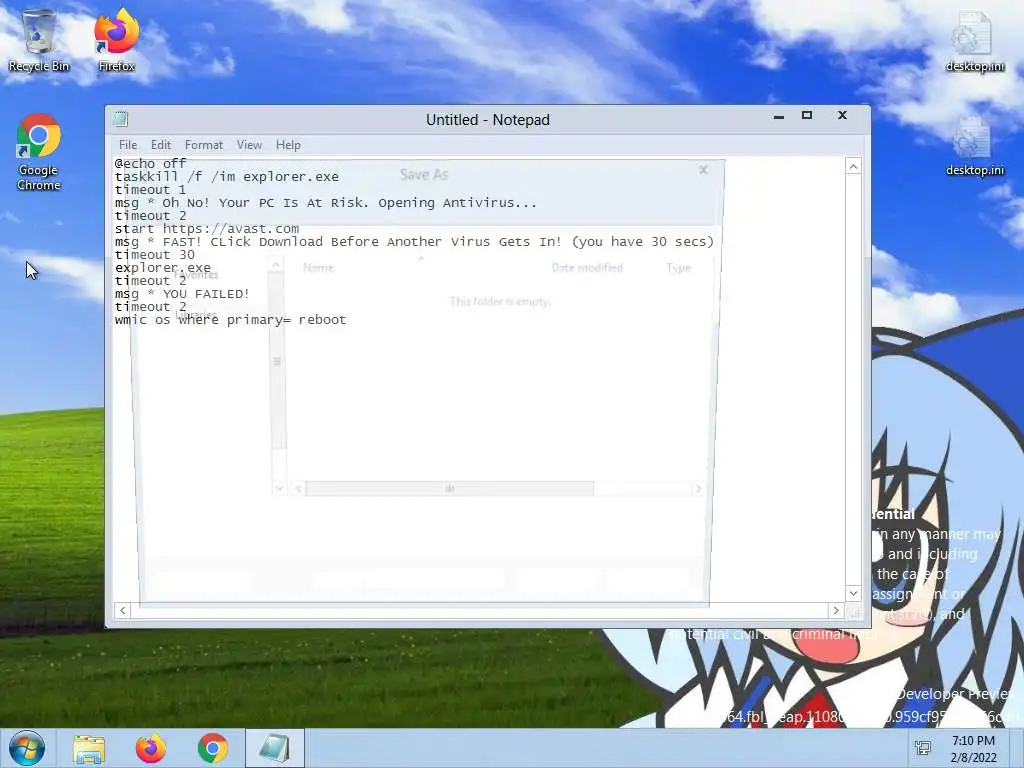
Task: Open the Edit menu in Notepad
Action: 161,145
